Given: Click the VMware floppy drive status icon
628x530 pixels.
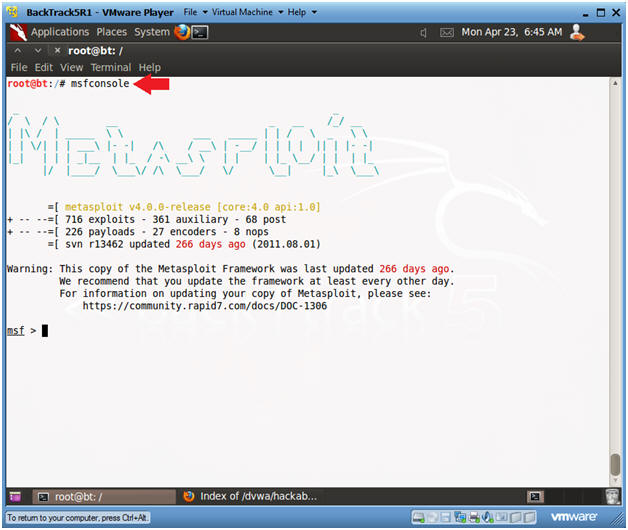Looking at the screenshot, I should coord(446,518).
